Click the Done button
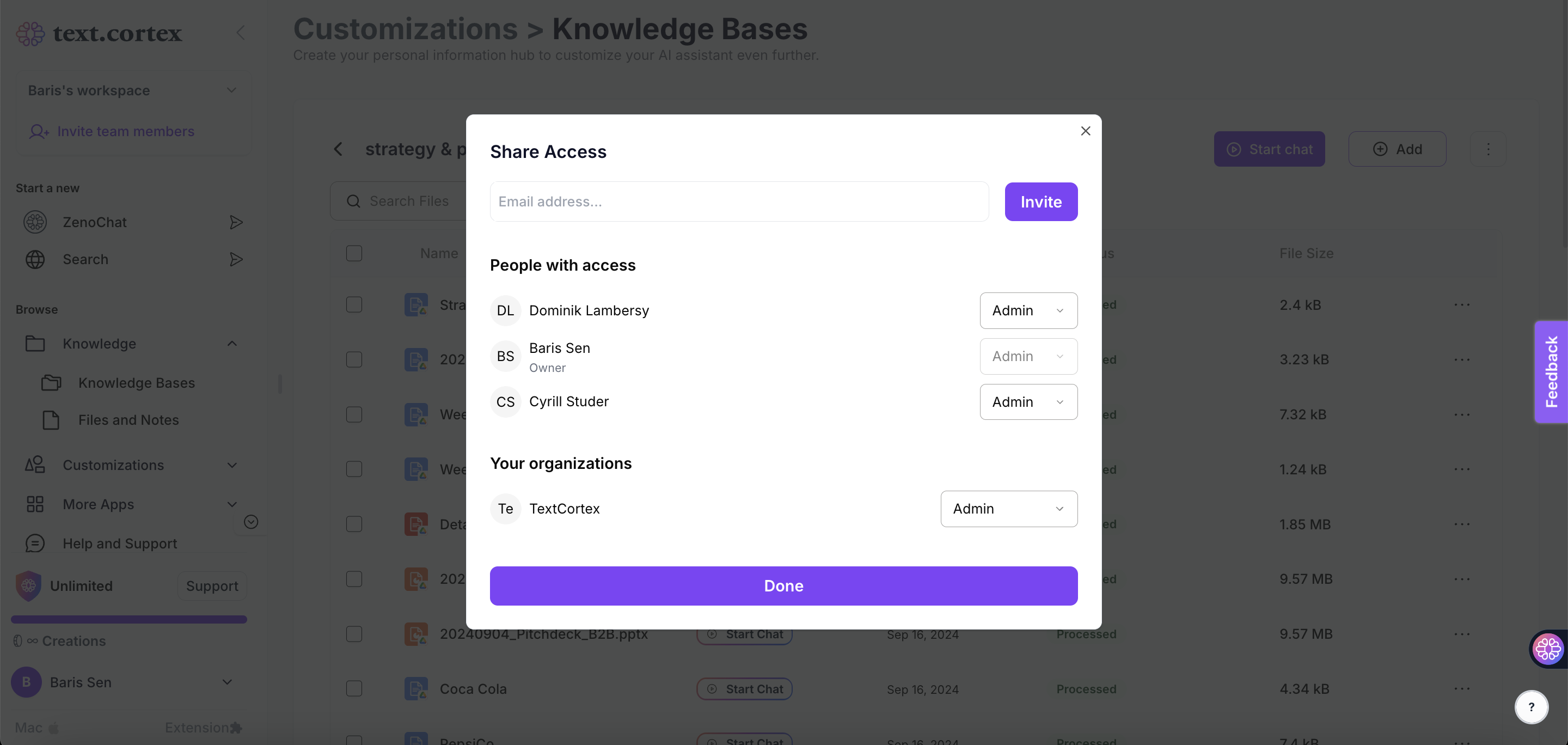This screenshot has width=1568, height=745. click(783, 585)
